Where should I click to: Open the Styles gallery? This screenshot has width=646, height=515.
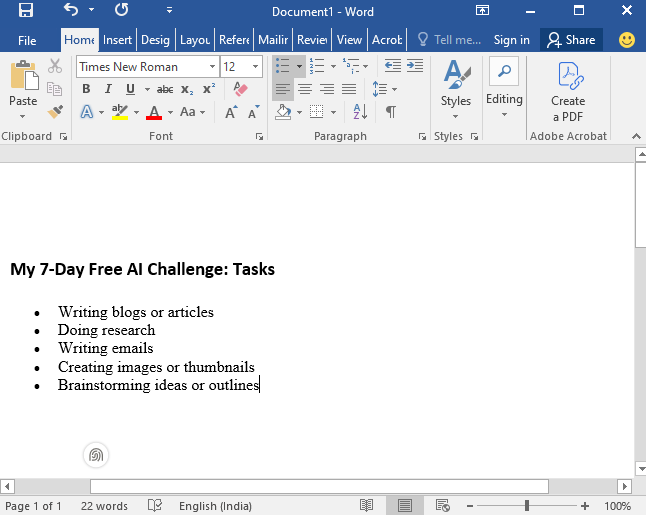pyautogui.click(x=456, y=90)
